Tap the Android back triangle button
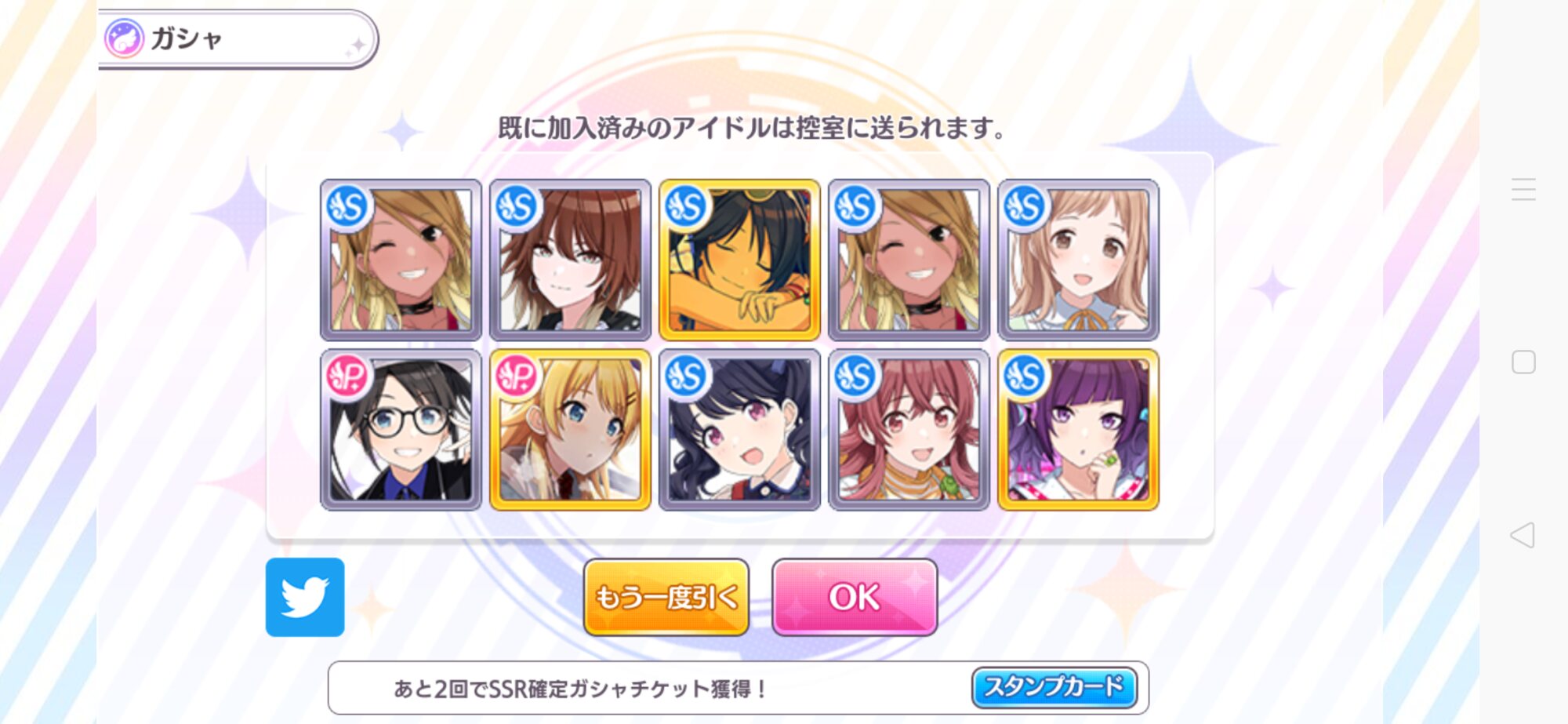The width and height of the screenshot is (1568, 724). [1523, 535]
